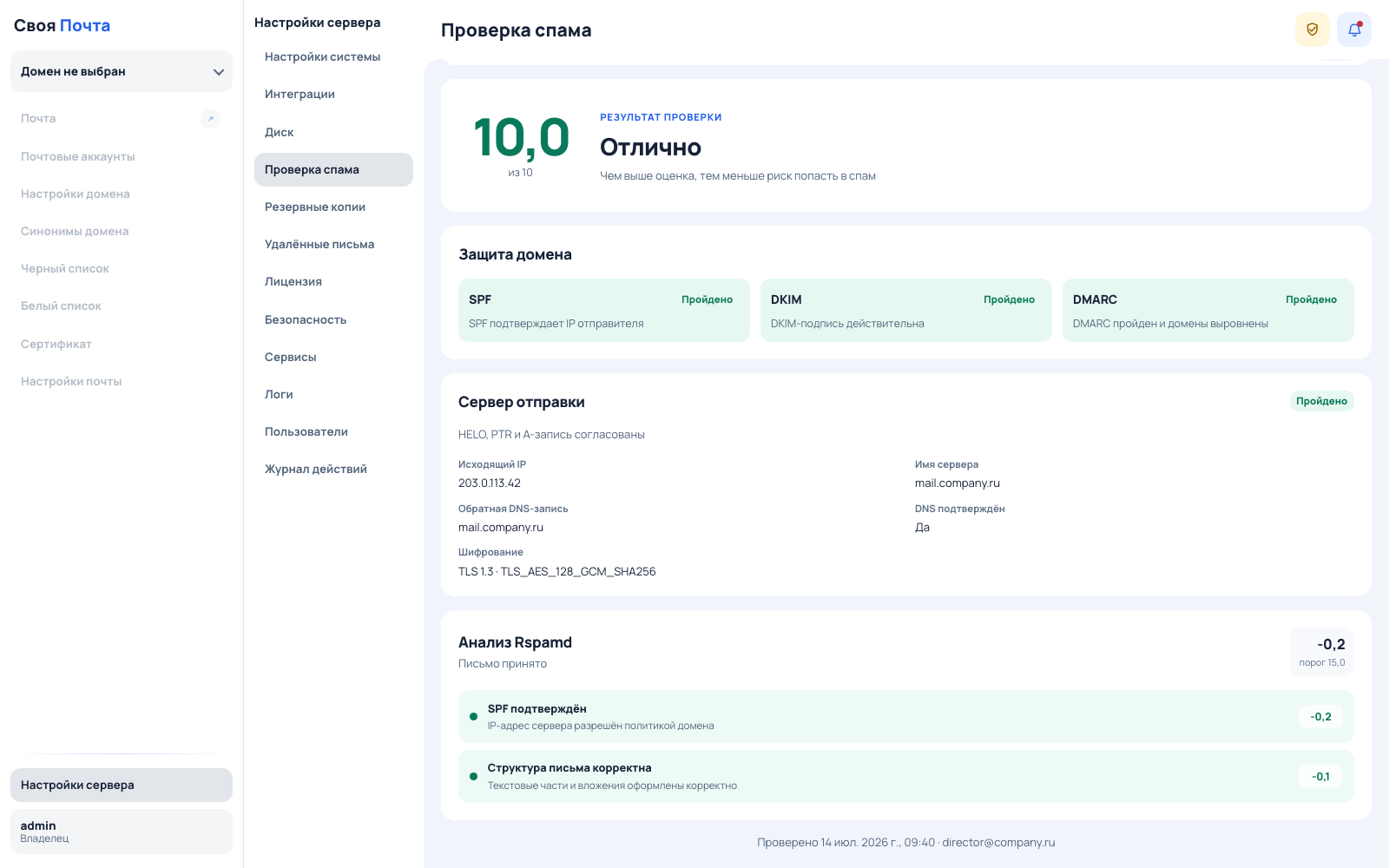Click the Проверено 14 июл. 2026 footer text

[x=906, y=842]
